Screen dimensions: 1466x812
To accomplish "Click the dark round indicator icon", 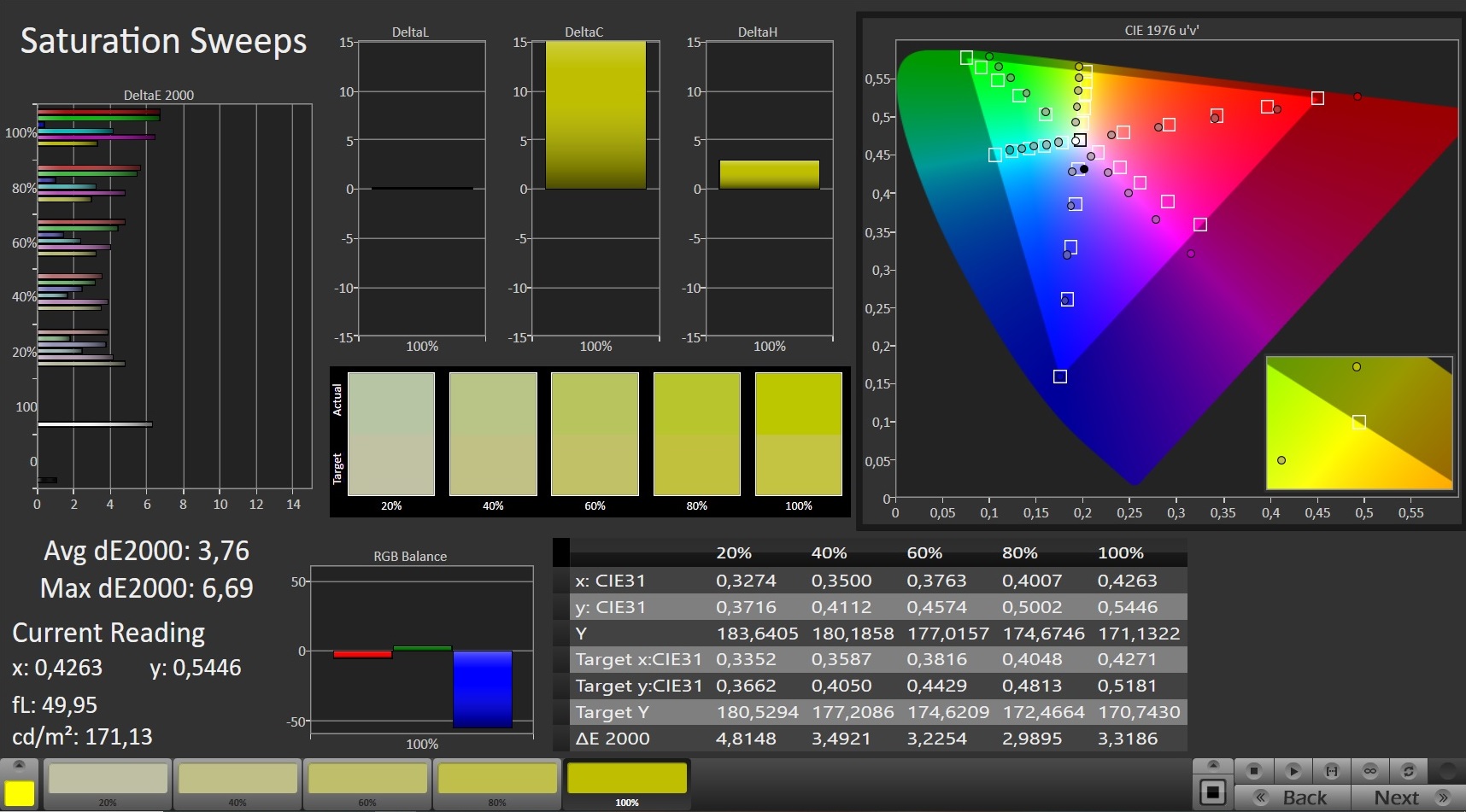I will (1448, 771).
